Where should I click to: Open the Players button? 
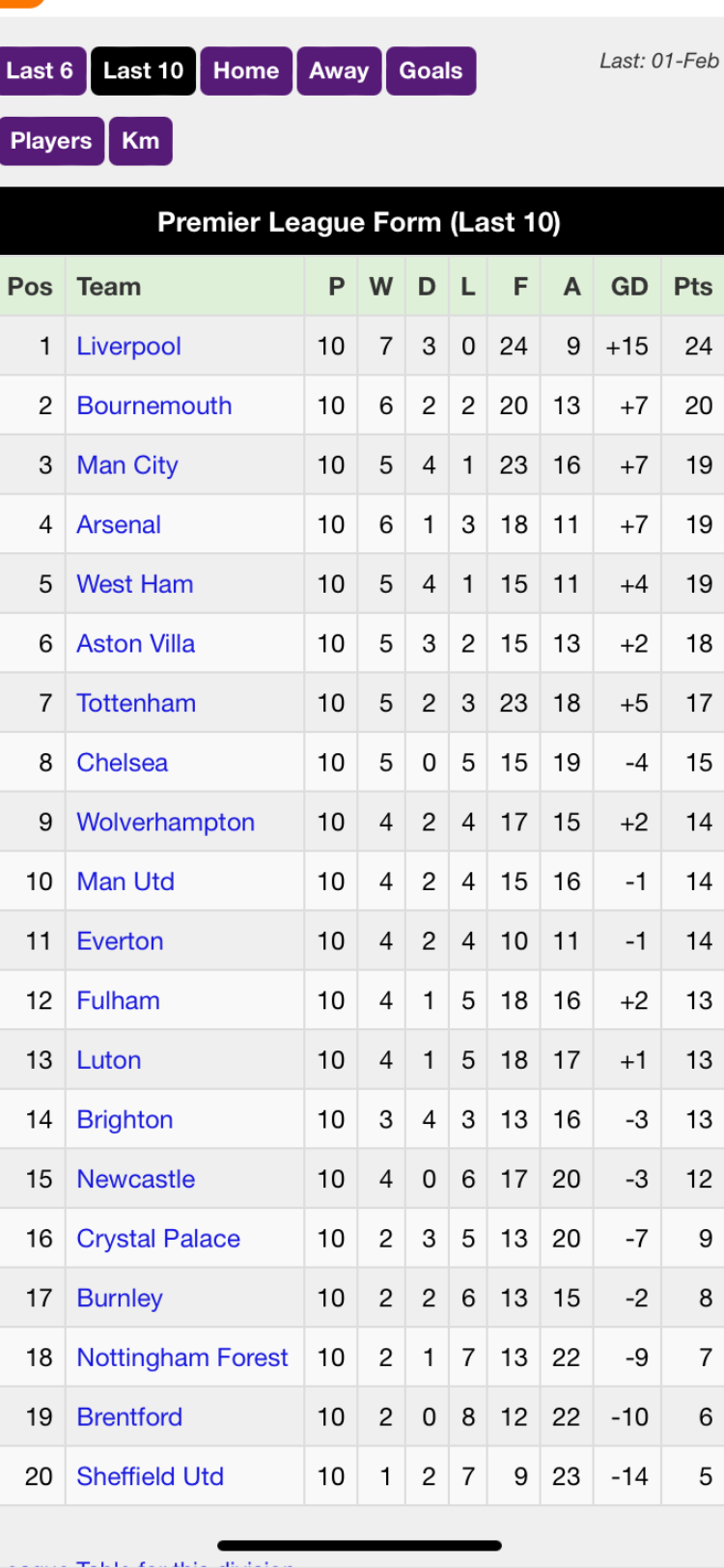[50, 141]
